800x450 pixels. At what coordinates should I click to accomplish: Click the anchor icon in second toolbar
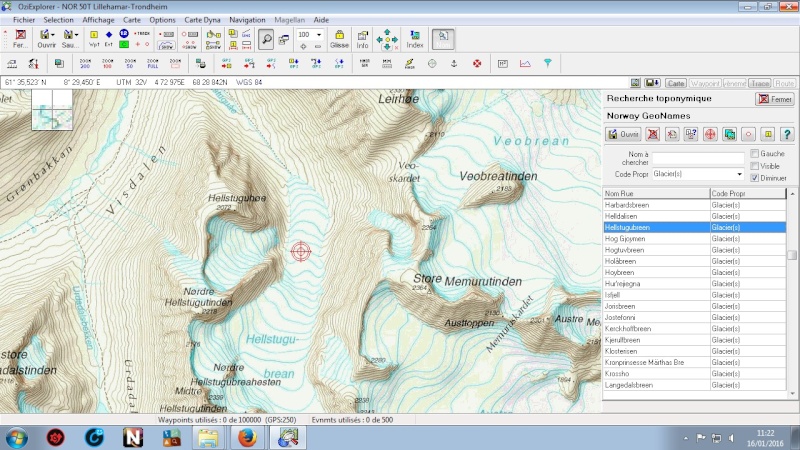454,63
